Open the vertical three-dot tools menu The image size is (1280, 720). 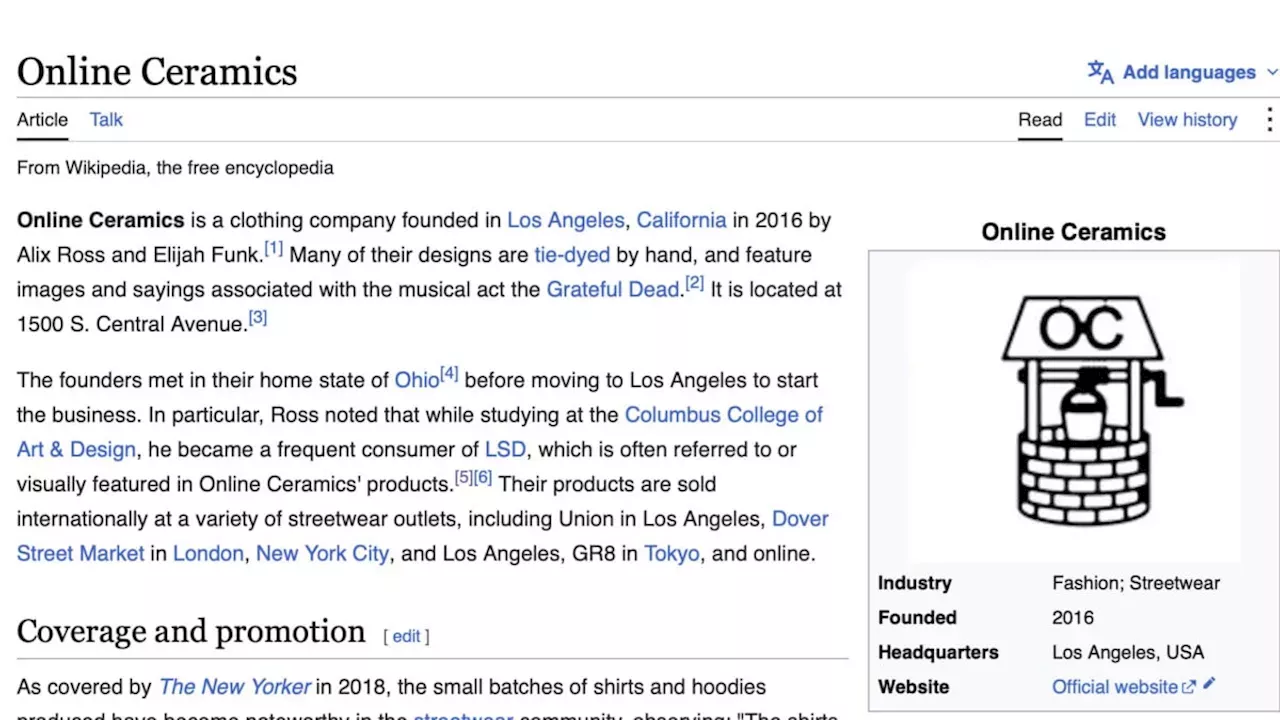(x=1269, y=119)
